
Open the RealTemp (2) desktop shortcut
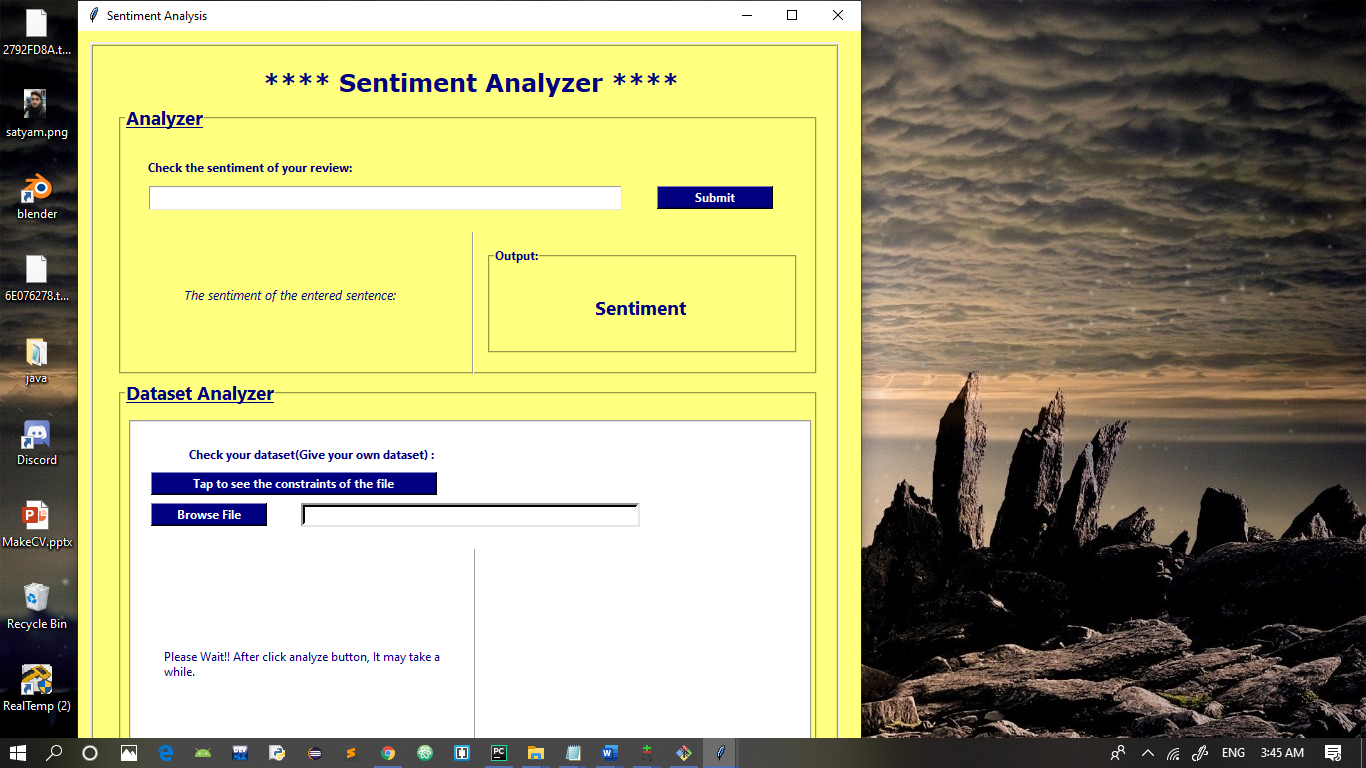[37, 689]
